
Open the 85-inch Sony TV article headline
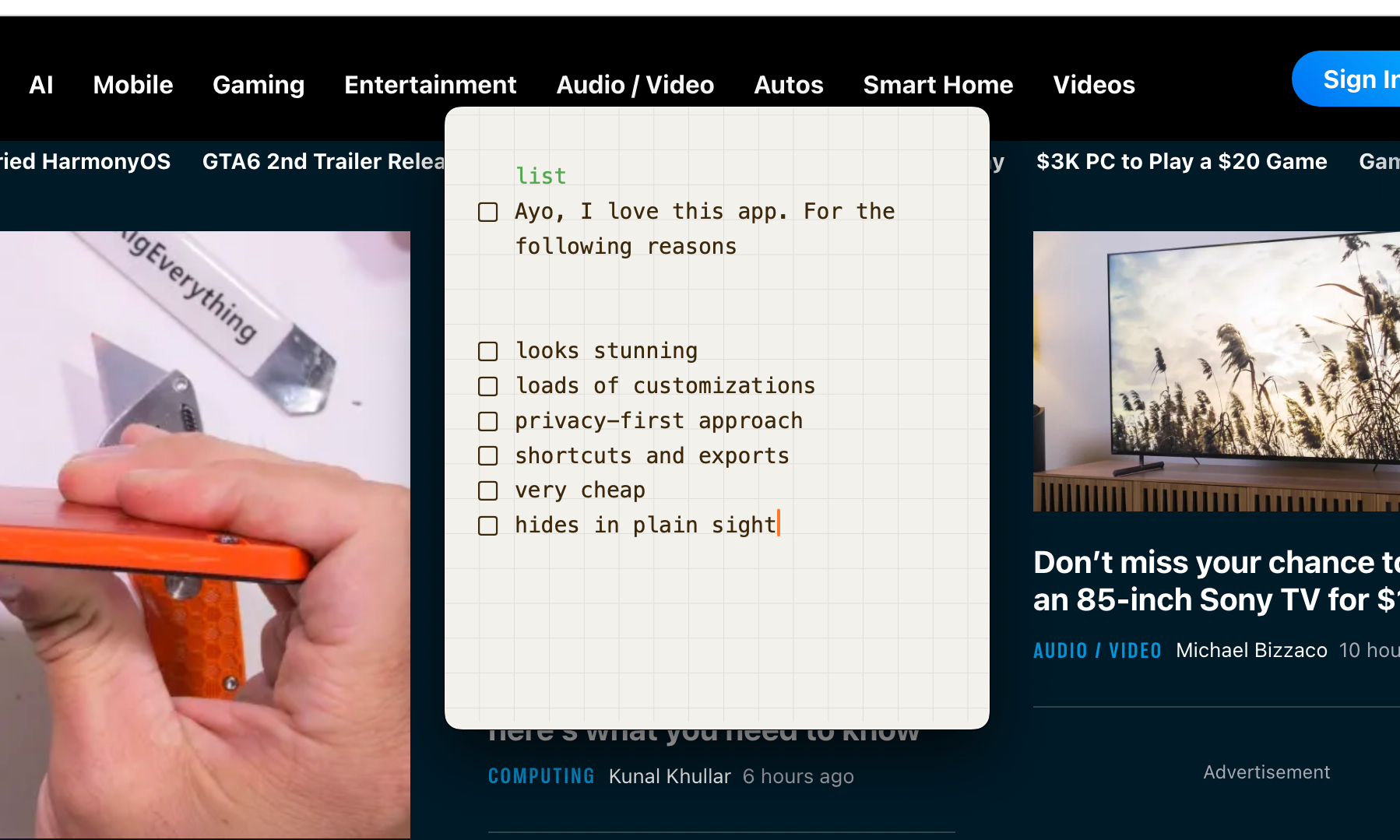(1215, 580)
